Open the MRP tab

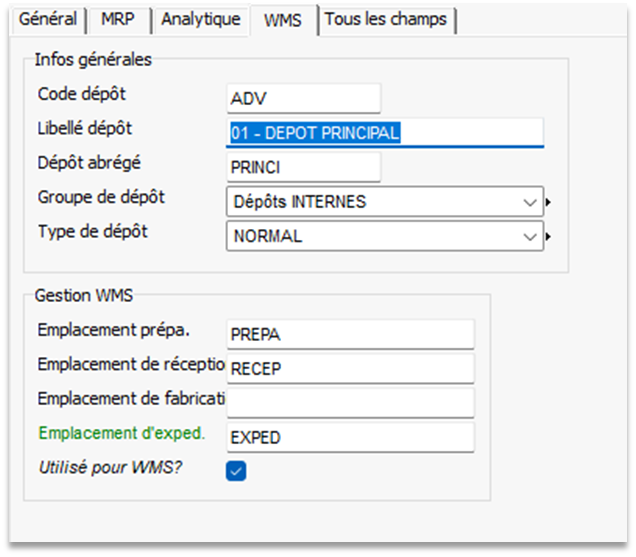coord(117,20)
